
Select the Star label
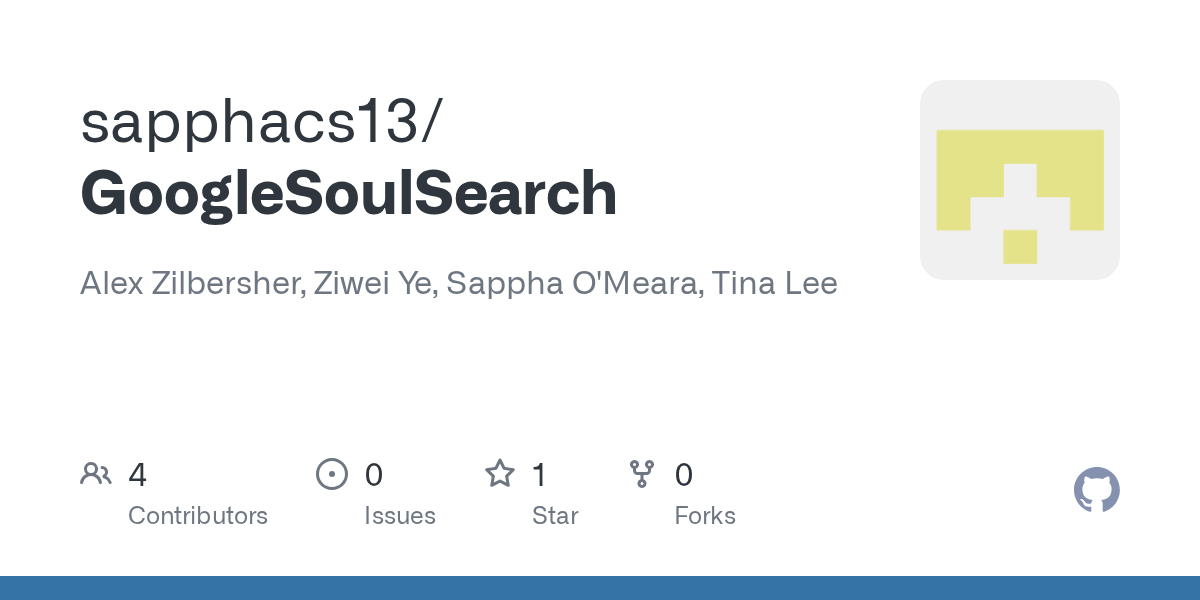click(555, 516)
